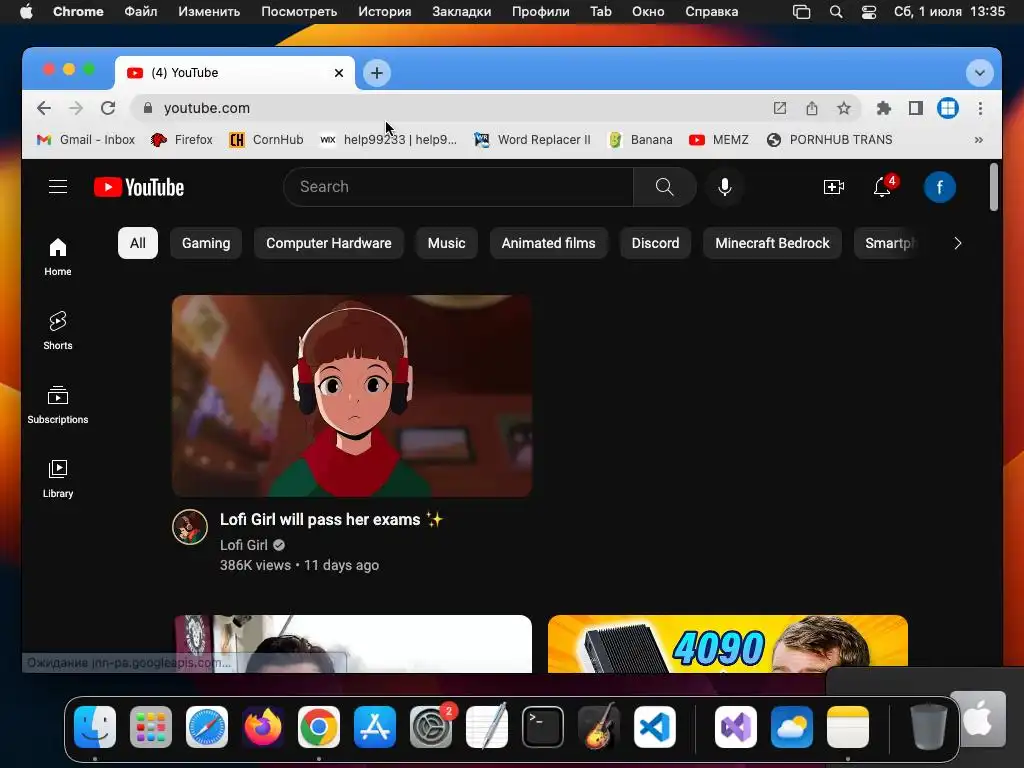Viewport: 1024px width, 768px height.
Task: Open Control Center in the menu bar
Action: point(869,12)
